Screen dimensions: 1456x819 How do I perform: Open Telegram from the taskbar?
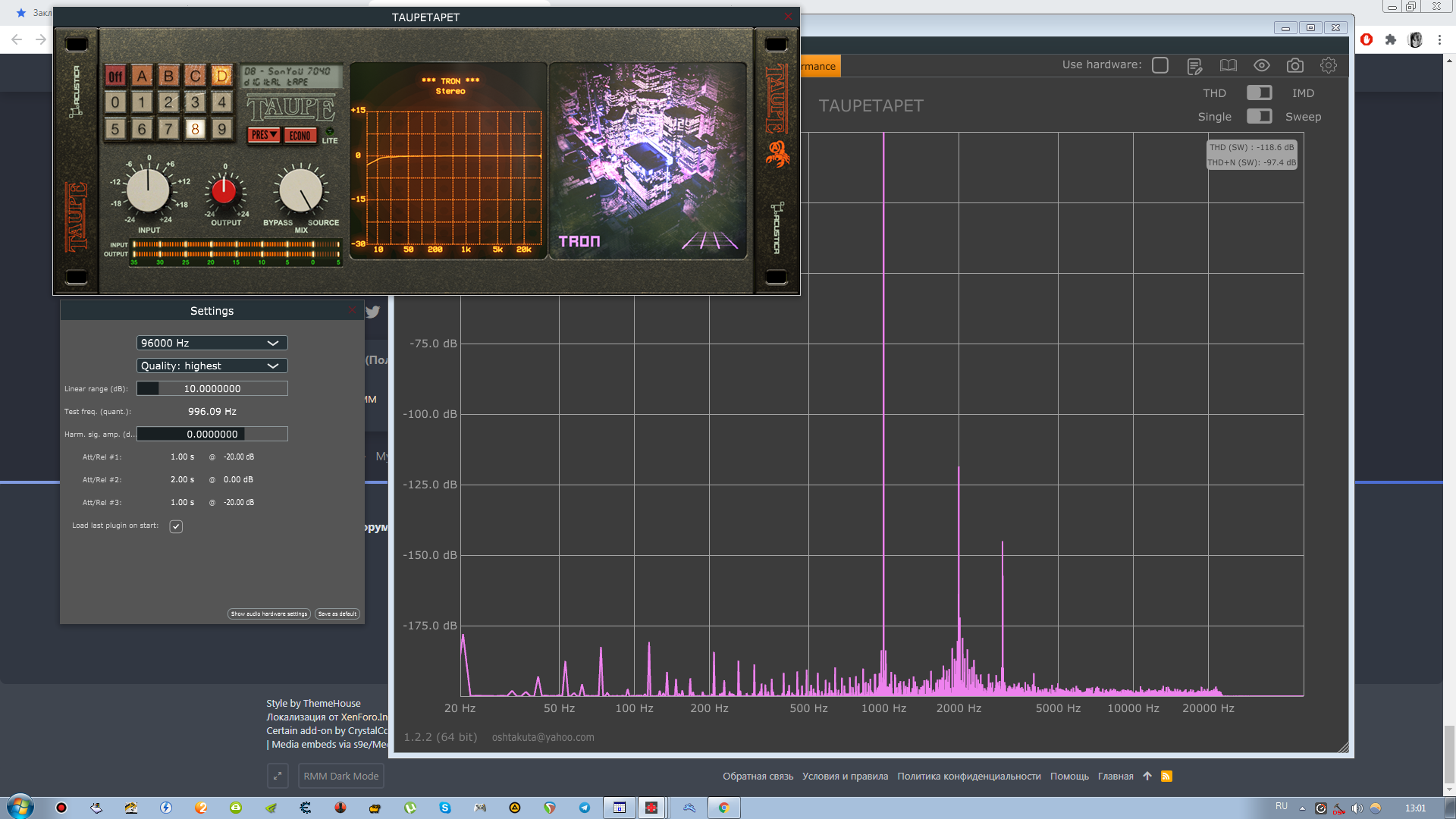point(585,808)
